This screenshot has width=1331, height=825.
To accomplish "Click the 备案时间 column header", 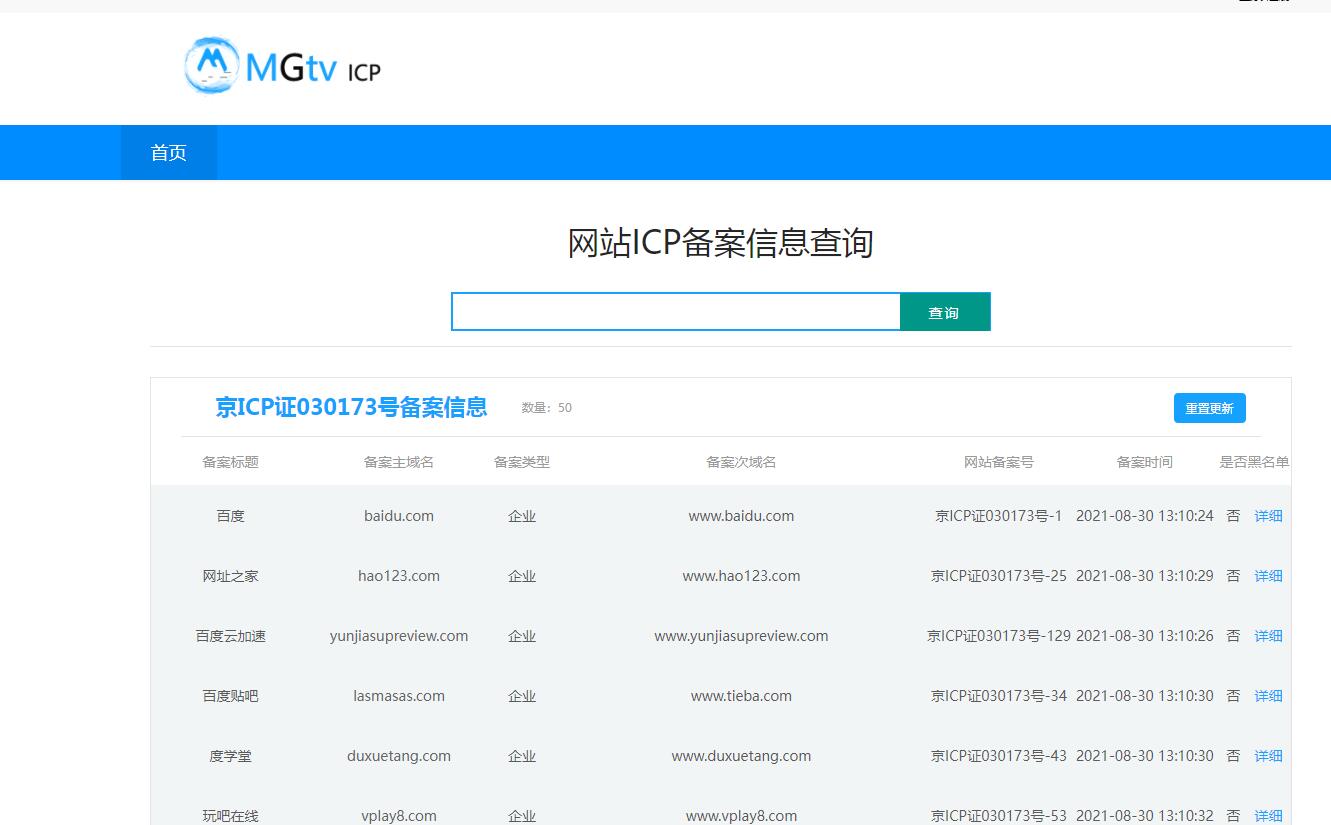I will tap(1145, 462).
